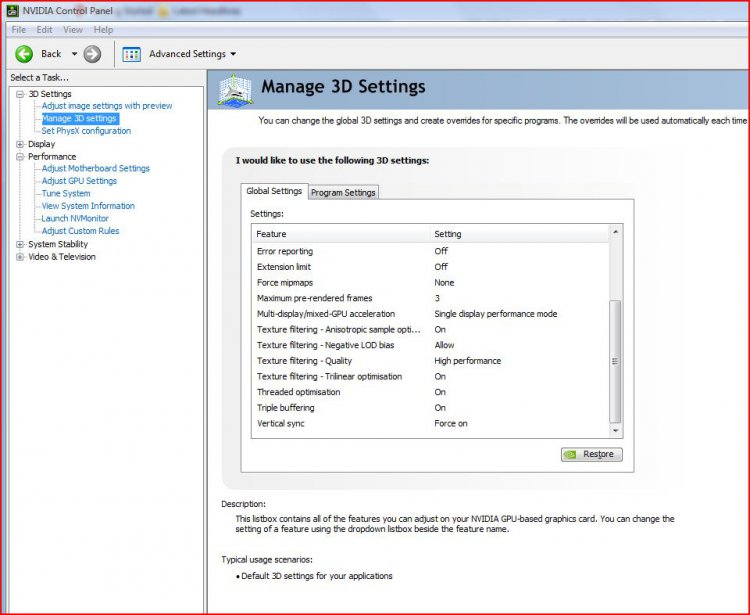Click the Force on vertical sync value

(x=451, y=423)
